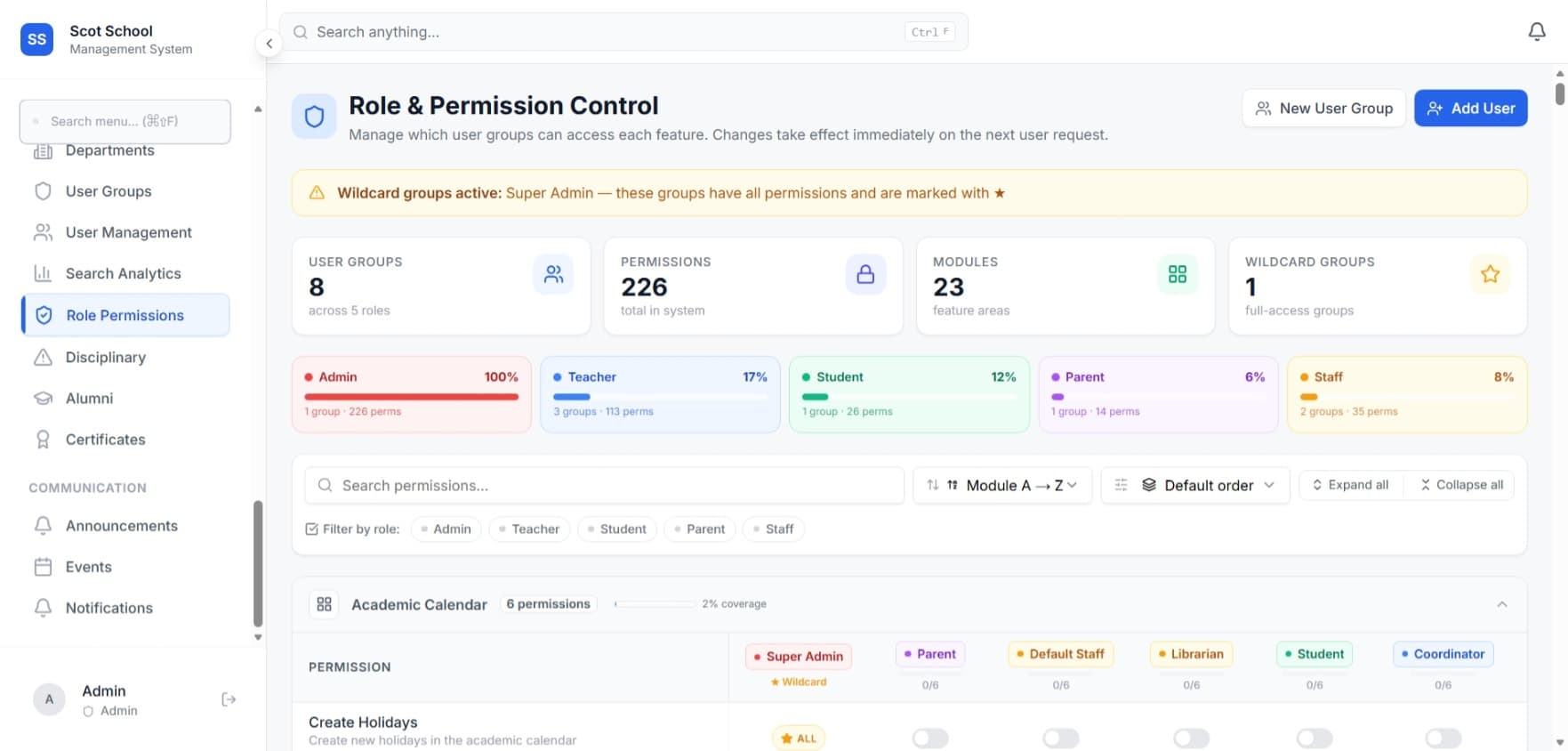Click the SS logo icon
This screenshot has height=751, width=1568.
pyautogui.click(x=36, y=39)
